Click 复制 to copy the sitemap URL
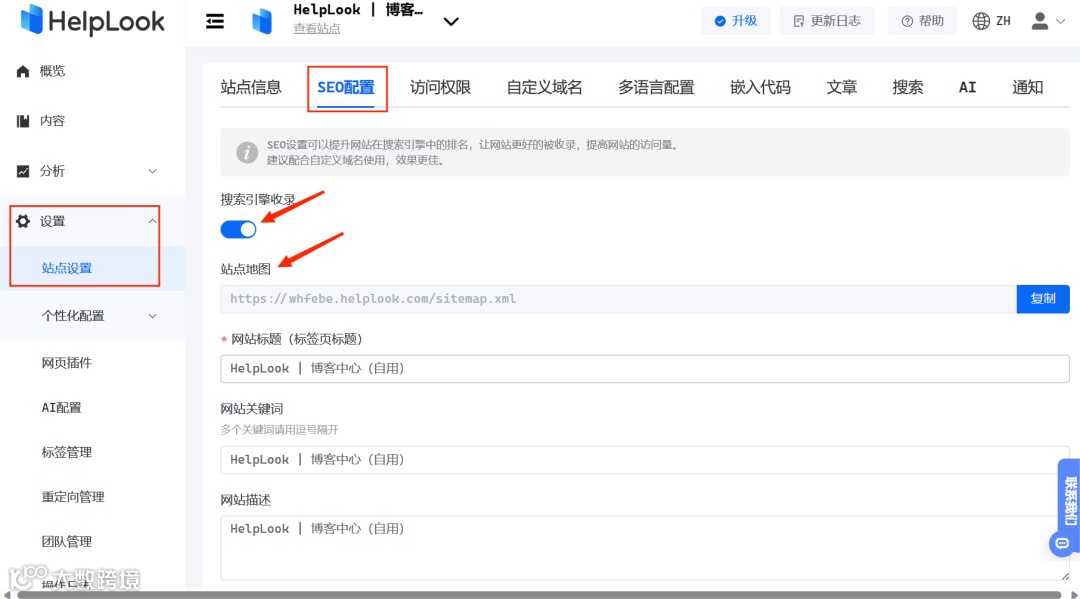Viewport: 1080px width, 599px height. [x=1043, y=299]
